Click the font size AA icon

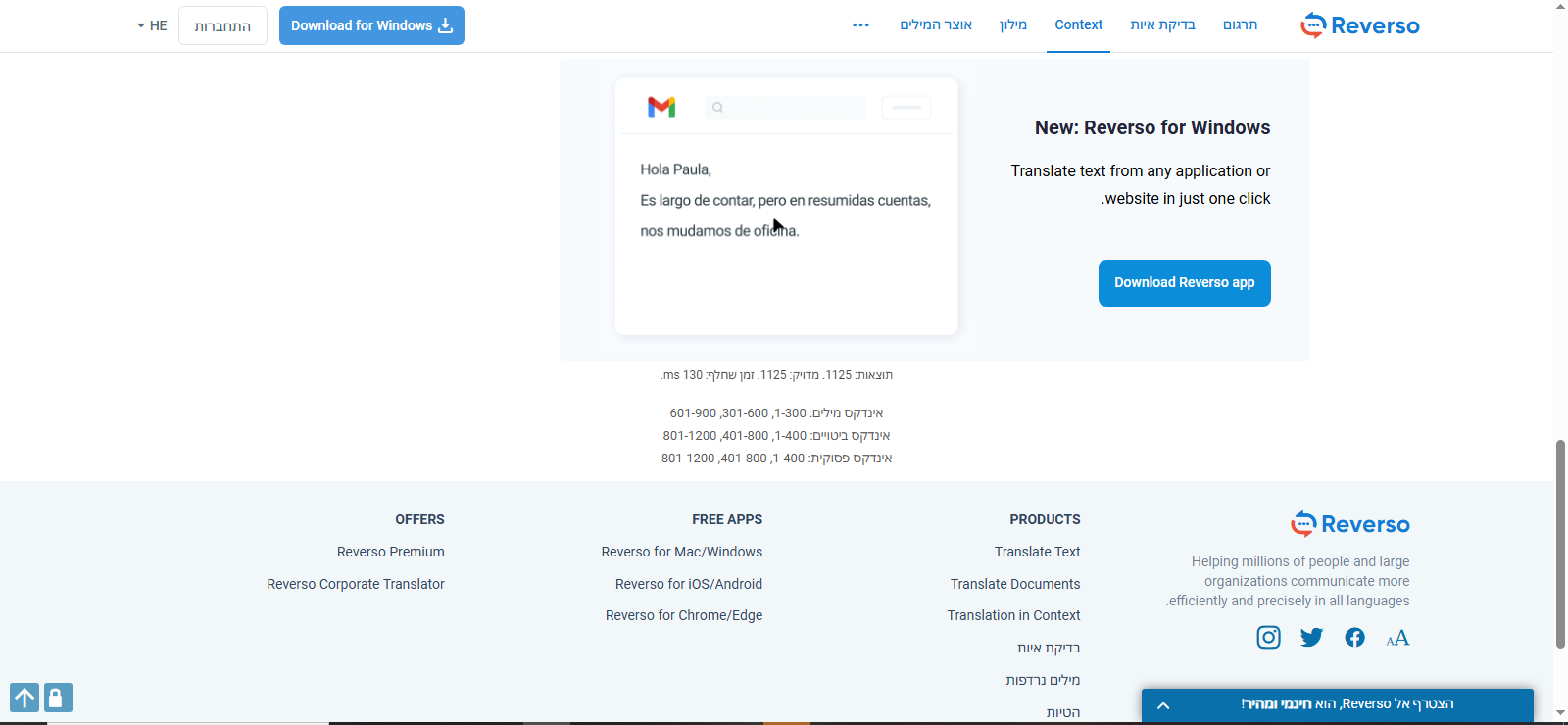pos(1397,639)
